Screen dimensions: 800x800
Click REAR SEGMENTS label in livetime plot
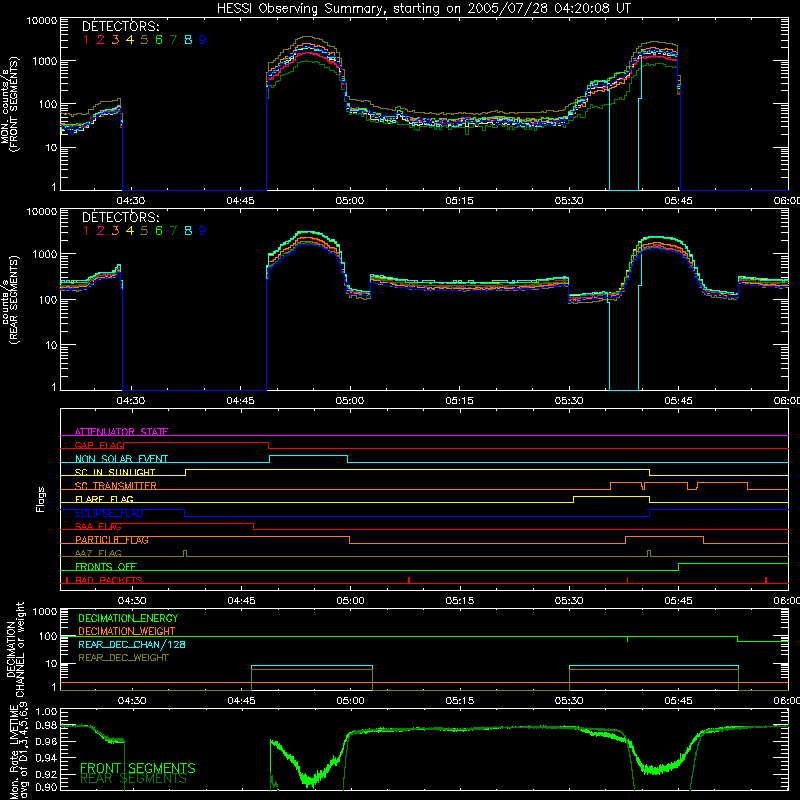click(133, 779)
